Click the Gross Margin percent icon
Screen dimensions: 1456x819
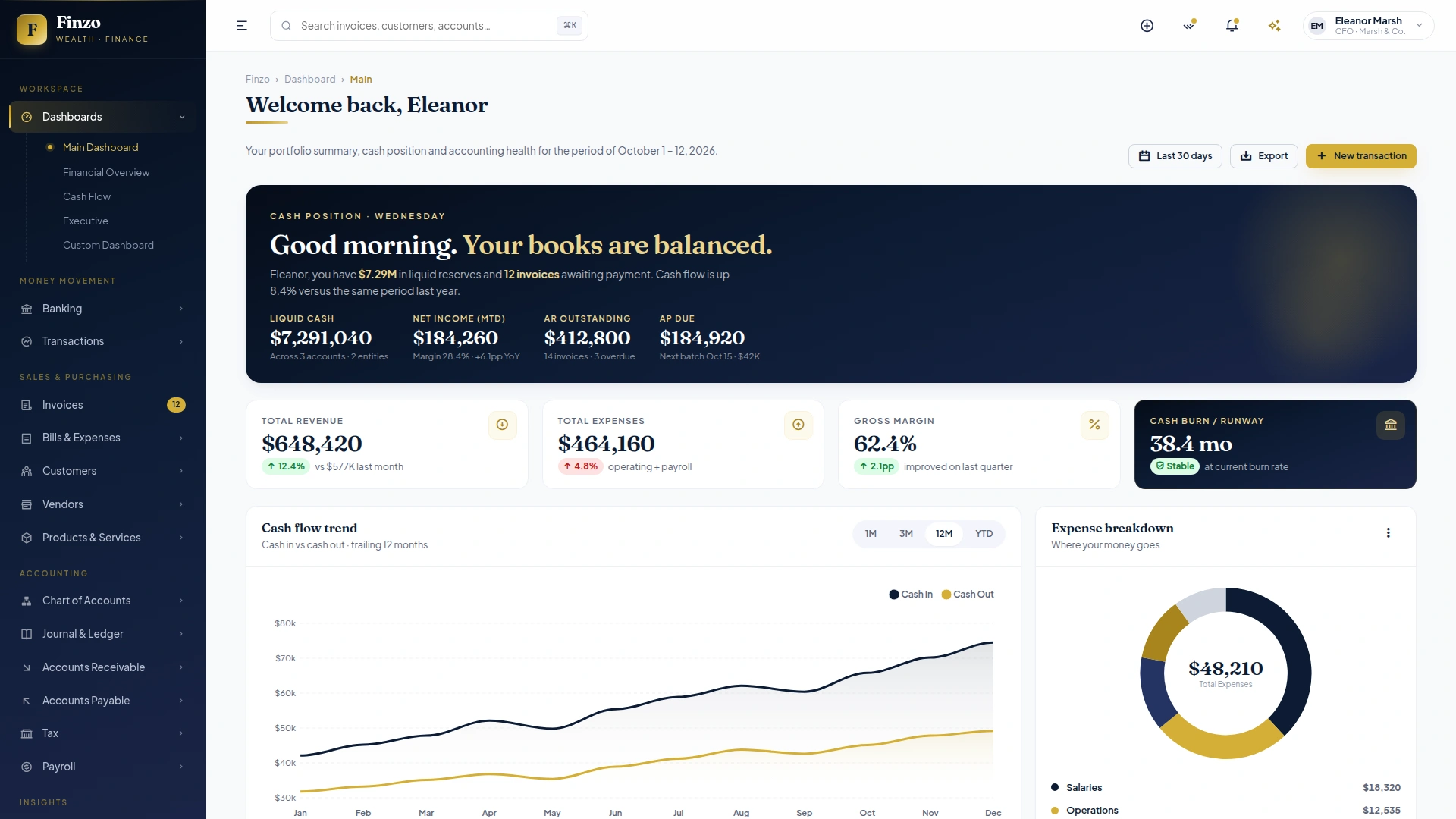(1094, 425)
